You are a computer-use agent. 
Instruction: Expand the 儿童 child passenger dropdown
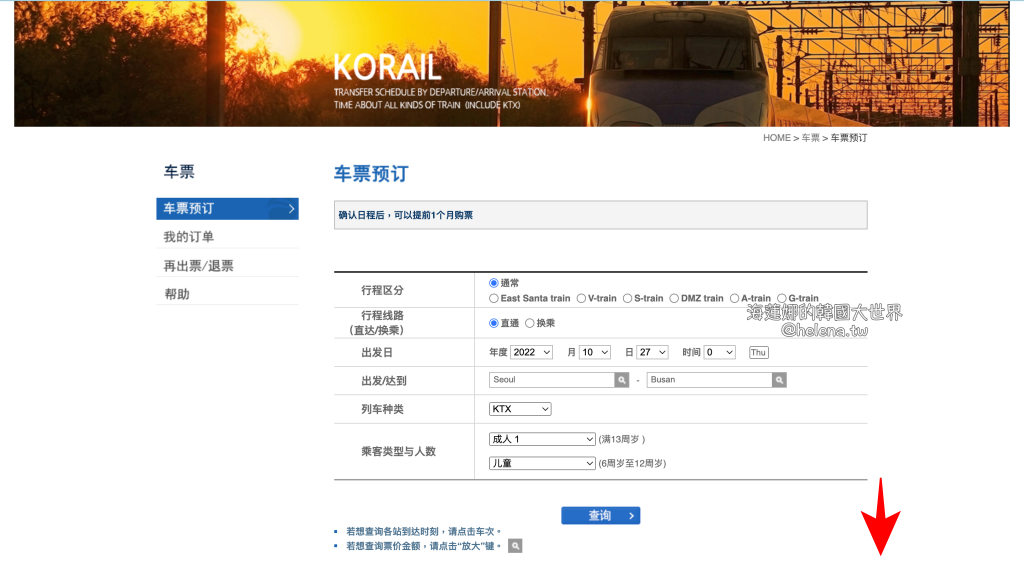[542, 463]
